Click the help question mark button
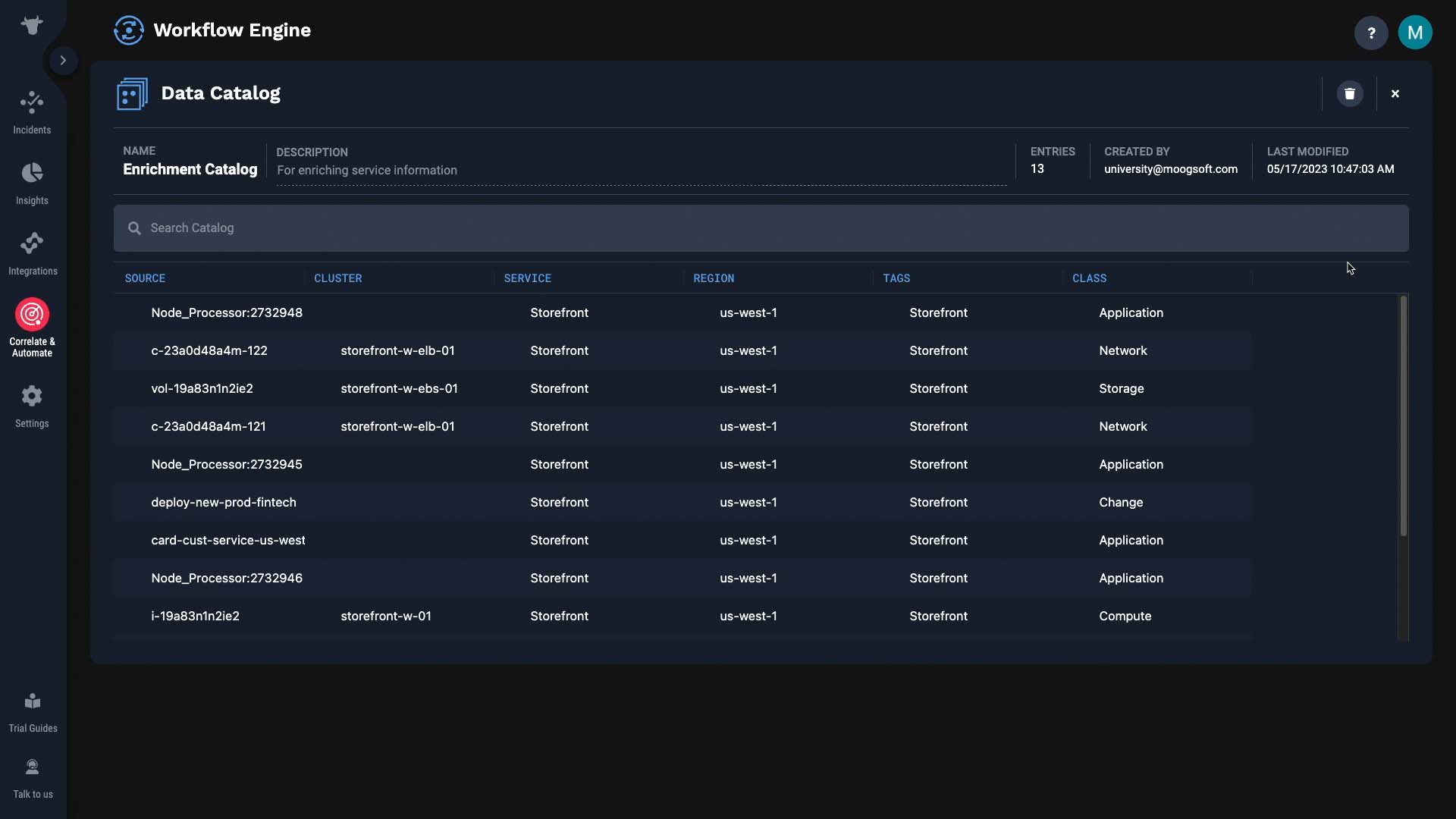The image size is (1456, 819). tap(1371, 33)
